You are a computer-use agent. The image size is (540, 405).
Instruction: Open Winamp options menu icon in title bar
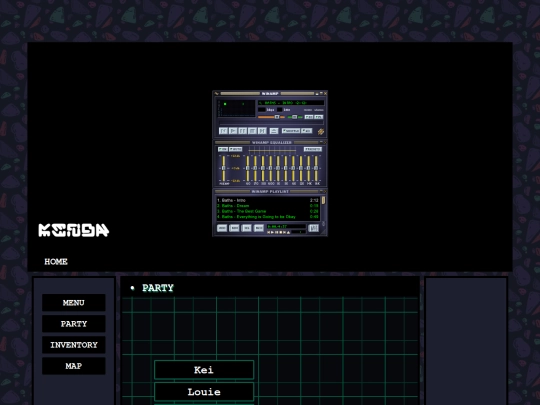[217, 93]
